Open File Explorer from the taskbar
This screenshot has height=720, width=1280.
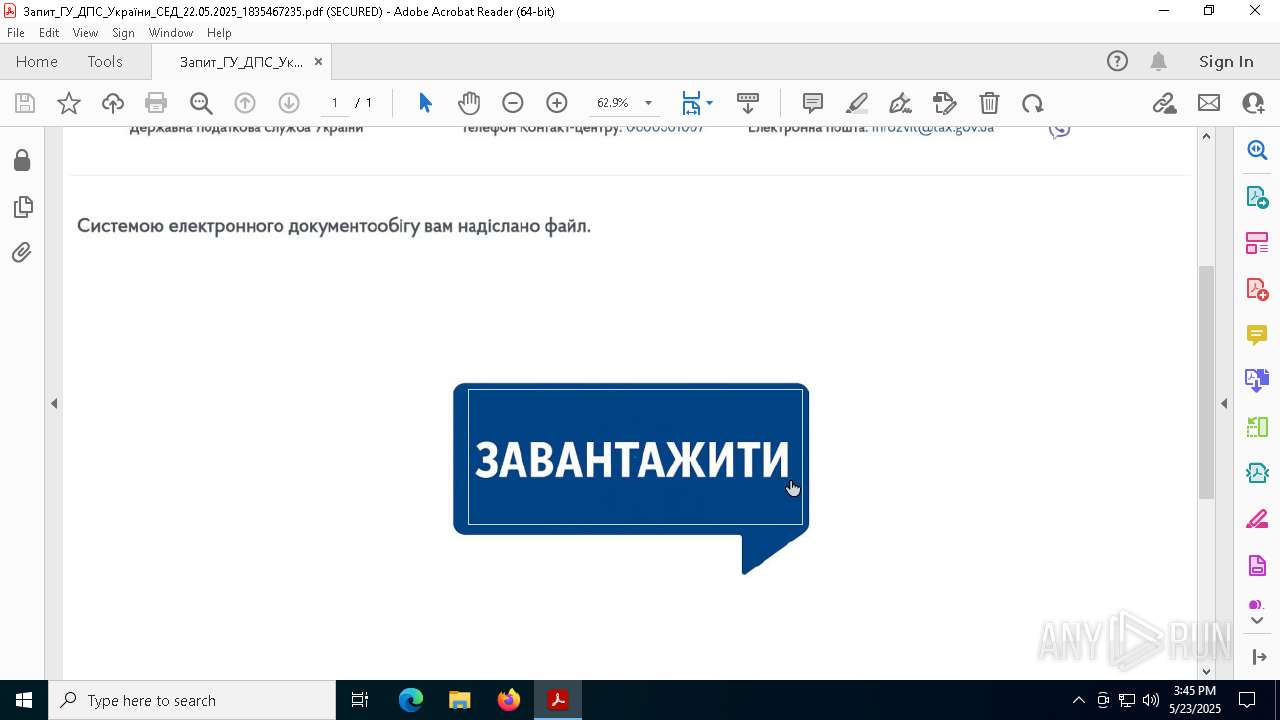click(x=459, y=700)
